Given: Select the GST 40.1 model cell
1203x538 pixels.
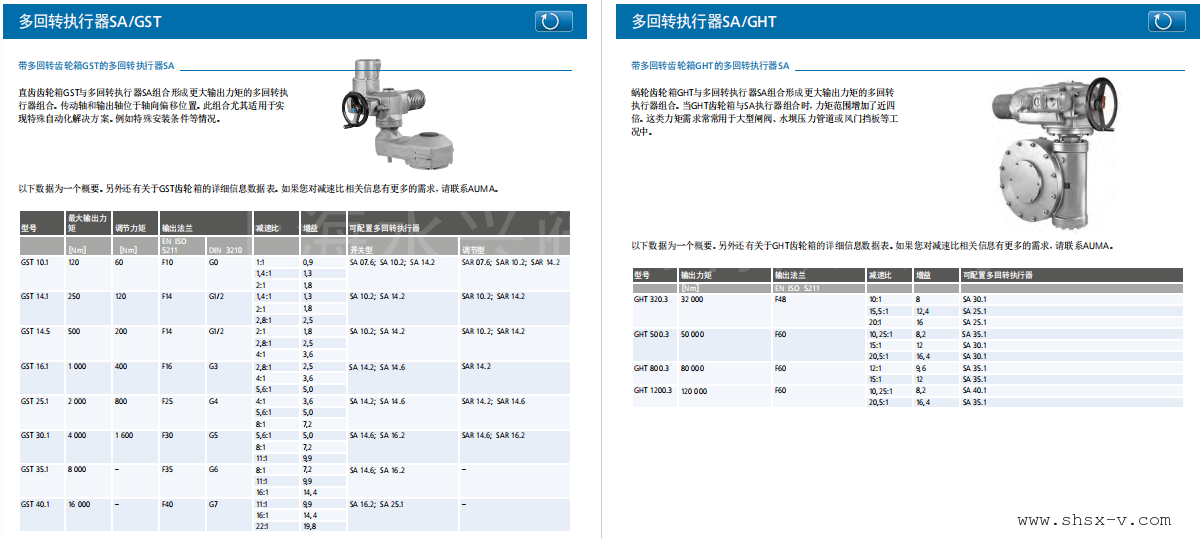Looking at the screenshot, I should point(35,505).
